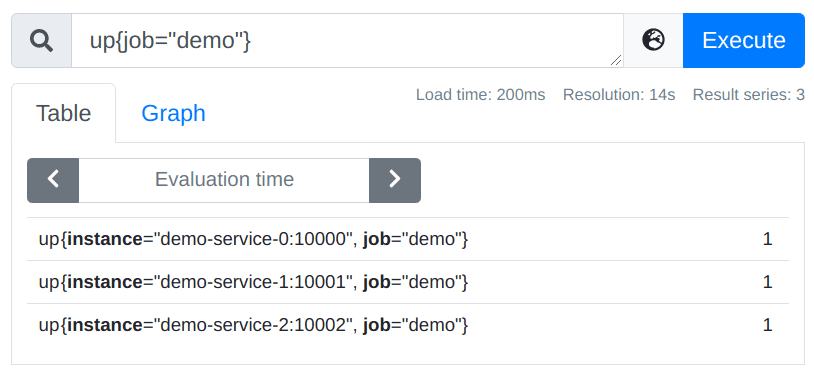
Task: Run the query with Execute
Action: click(743, 40)
